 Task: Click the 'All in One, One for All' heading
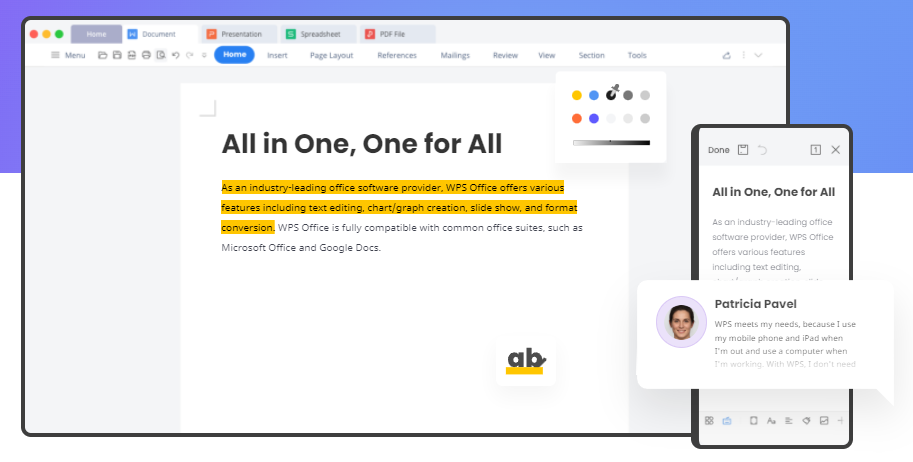[362, 144]
